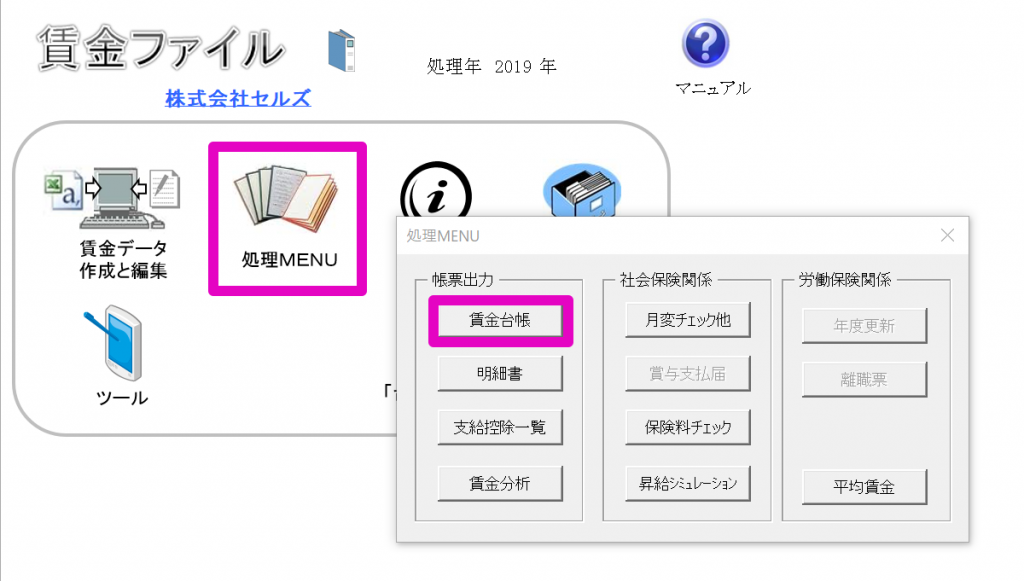This screenshot has width=1024, height=581.
Task: Click the blue binder icon beside title
Action: click(342, 50)
